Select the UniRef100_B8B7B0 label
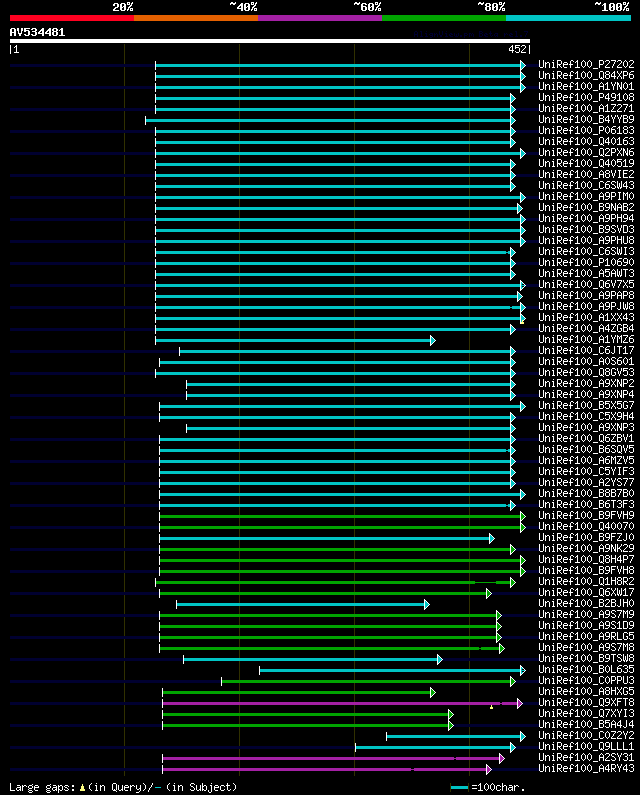The width and height of the screenshot is (640, 795). [586, 493]
